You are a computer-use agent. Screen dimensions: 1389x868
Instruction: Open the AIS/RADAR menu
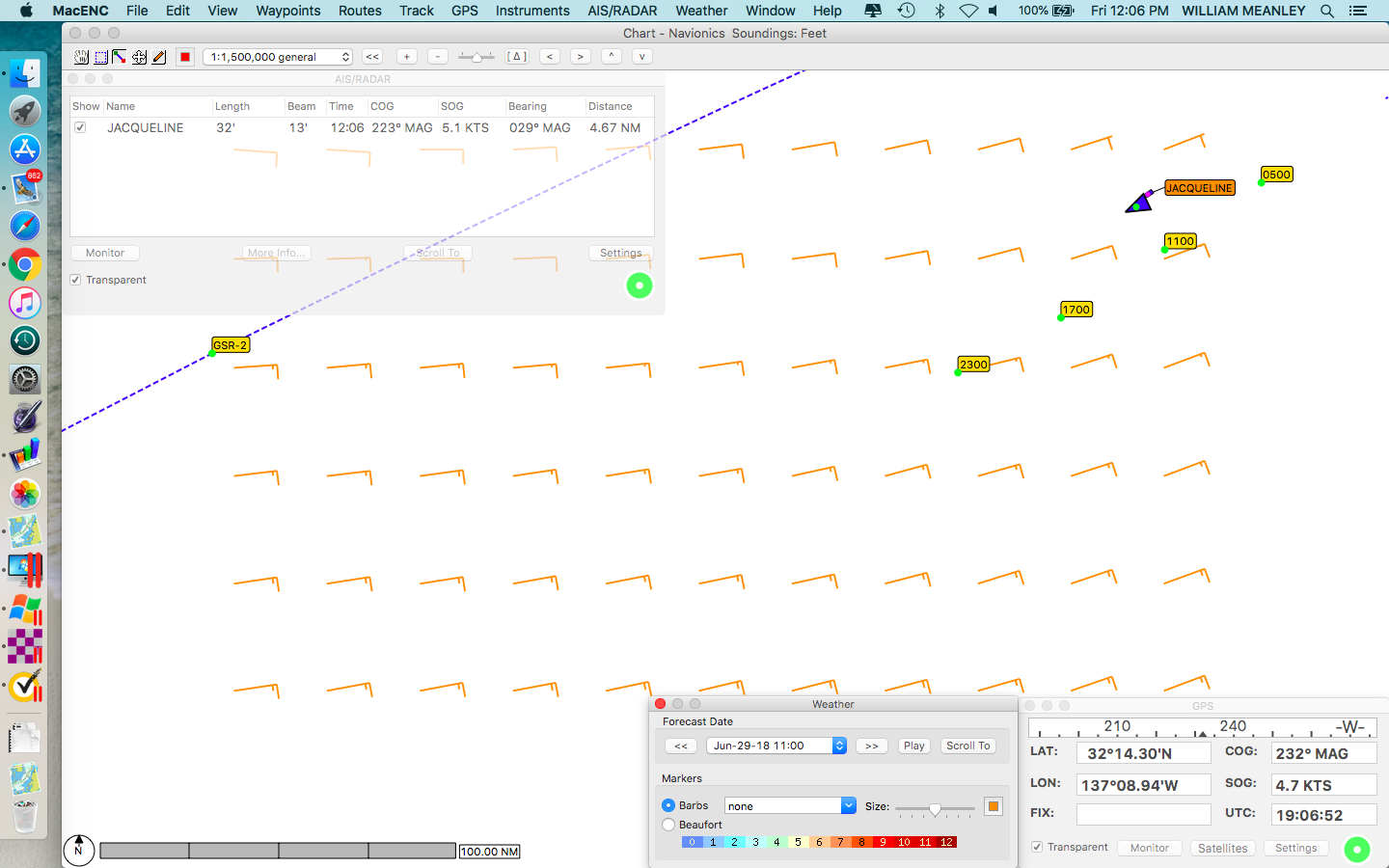coord(622,11)
